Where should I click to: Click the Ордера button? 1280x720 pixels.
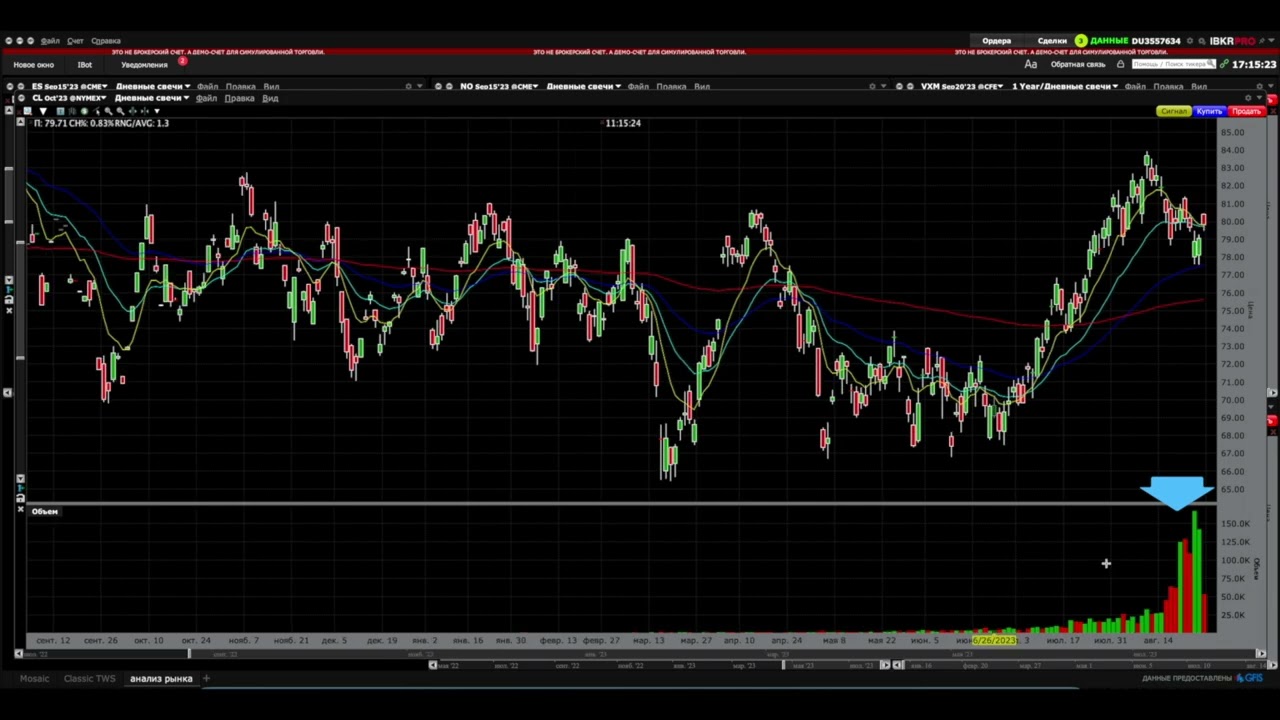[996, 41]
